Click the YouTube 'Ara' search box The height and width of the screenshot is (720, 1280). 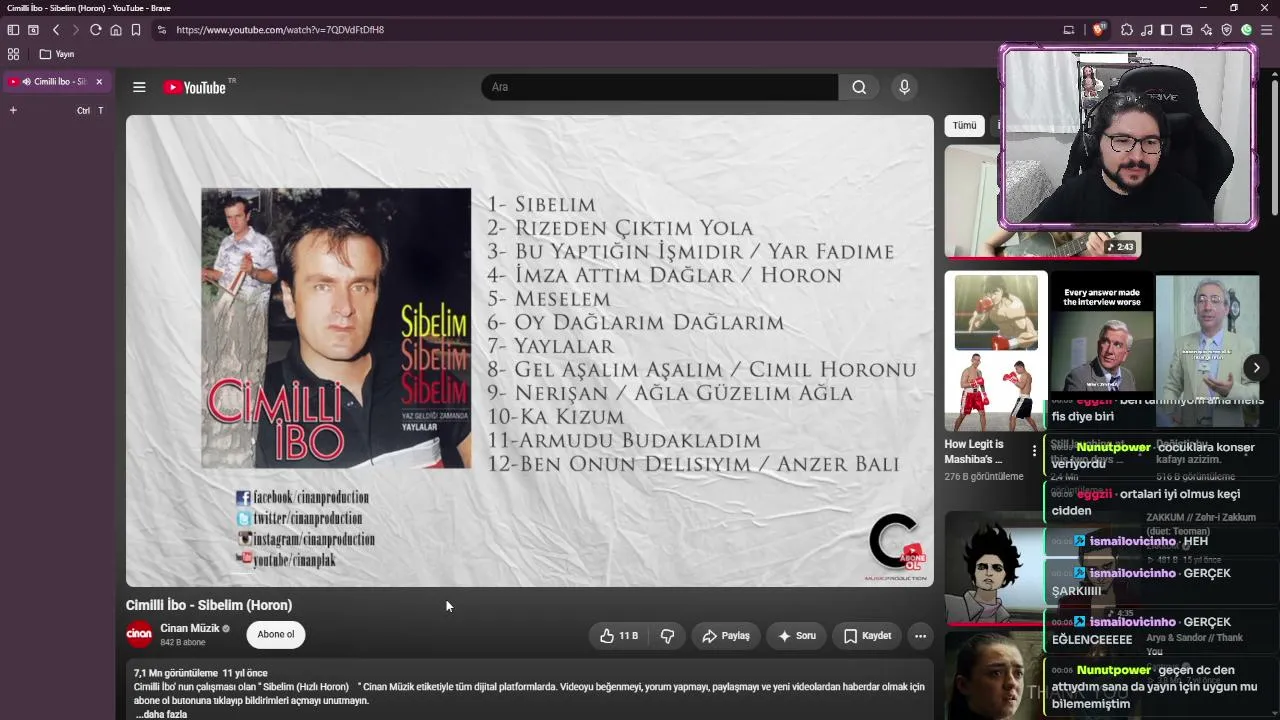tap(660, 87)
